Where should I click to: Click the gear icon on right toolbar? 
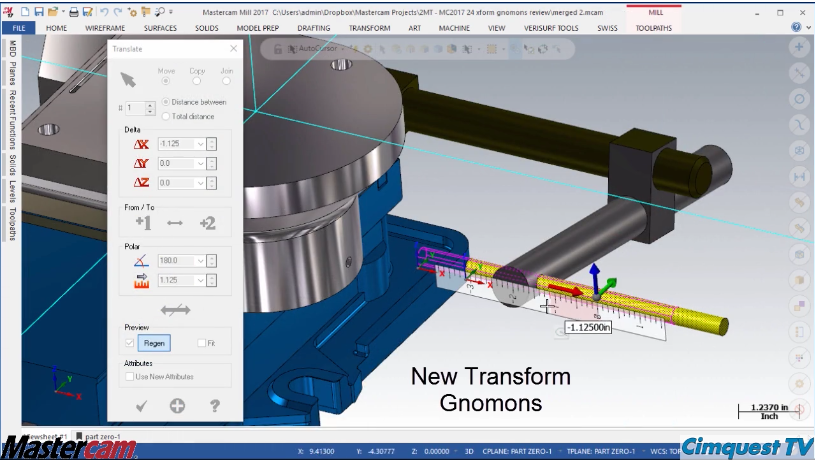(x=799, y=384)
